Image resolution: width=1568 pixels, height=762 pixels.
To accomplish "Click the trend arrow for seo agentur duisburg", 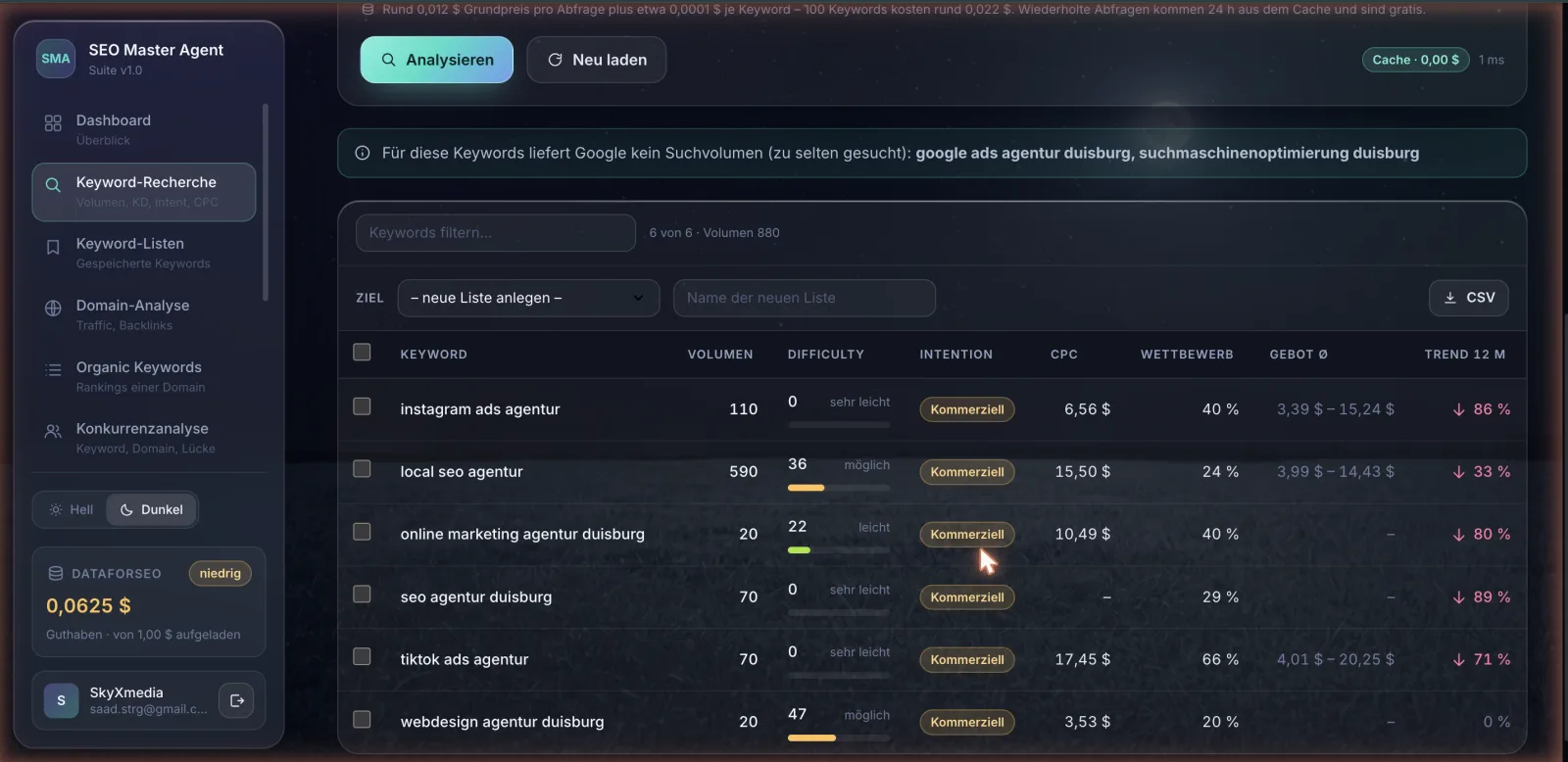I will pyautogui.click(x=1459, y=597).
